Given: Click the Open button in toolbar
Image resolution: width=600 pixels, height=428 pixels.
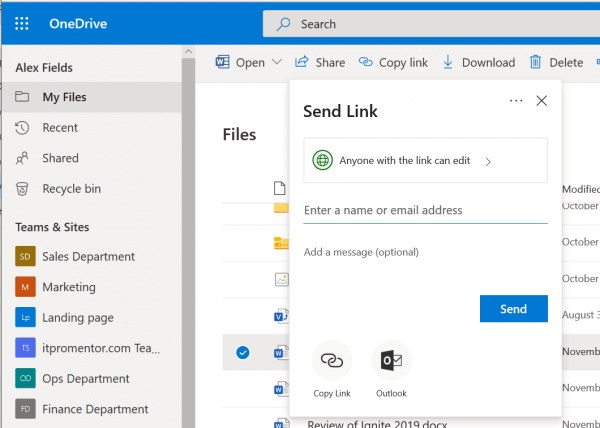Looking at the screenshot, I should click(x=240, y=62).
